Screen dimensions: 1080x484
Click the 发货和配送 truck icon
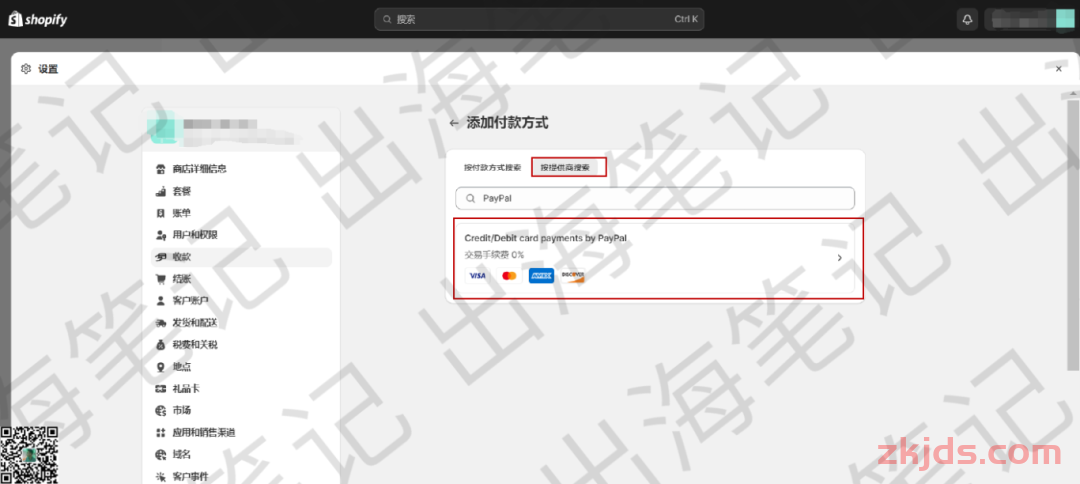161,323
